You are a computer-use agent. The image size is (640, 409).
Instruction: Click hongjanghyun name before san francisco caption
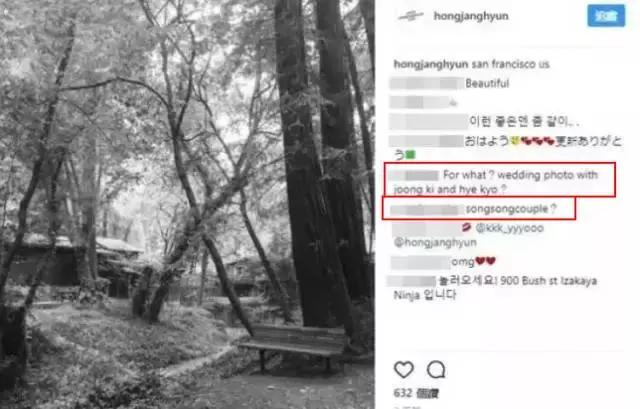pyautogui.click(x=431, y=64)
